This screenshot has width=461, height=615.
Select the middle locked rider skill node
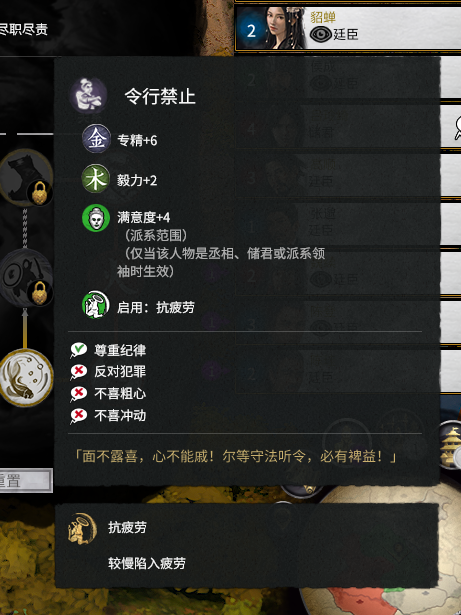pos(26,278)
